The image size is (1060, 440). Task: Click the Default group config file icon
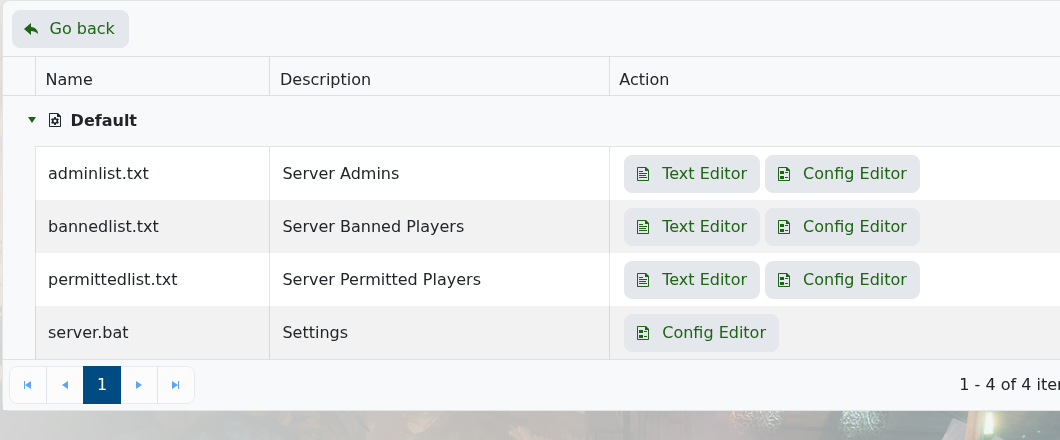(x=55, y=120)
